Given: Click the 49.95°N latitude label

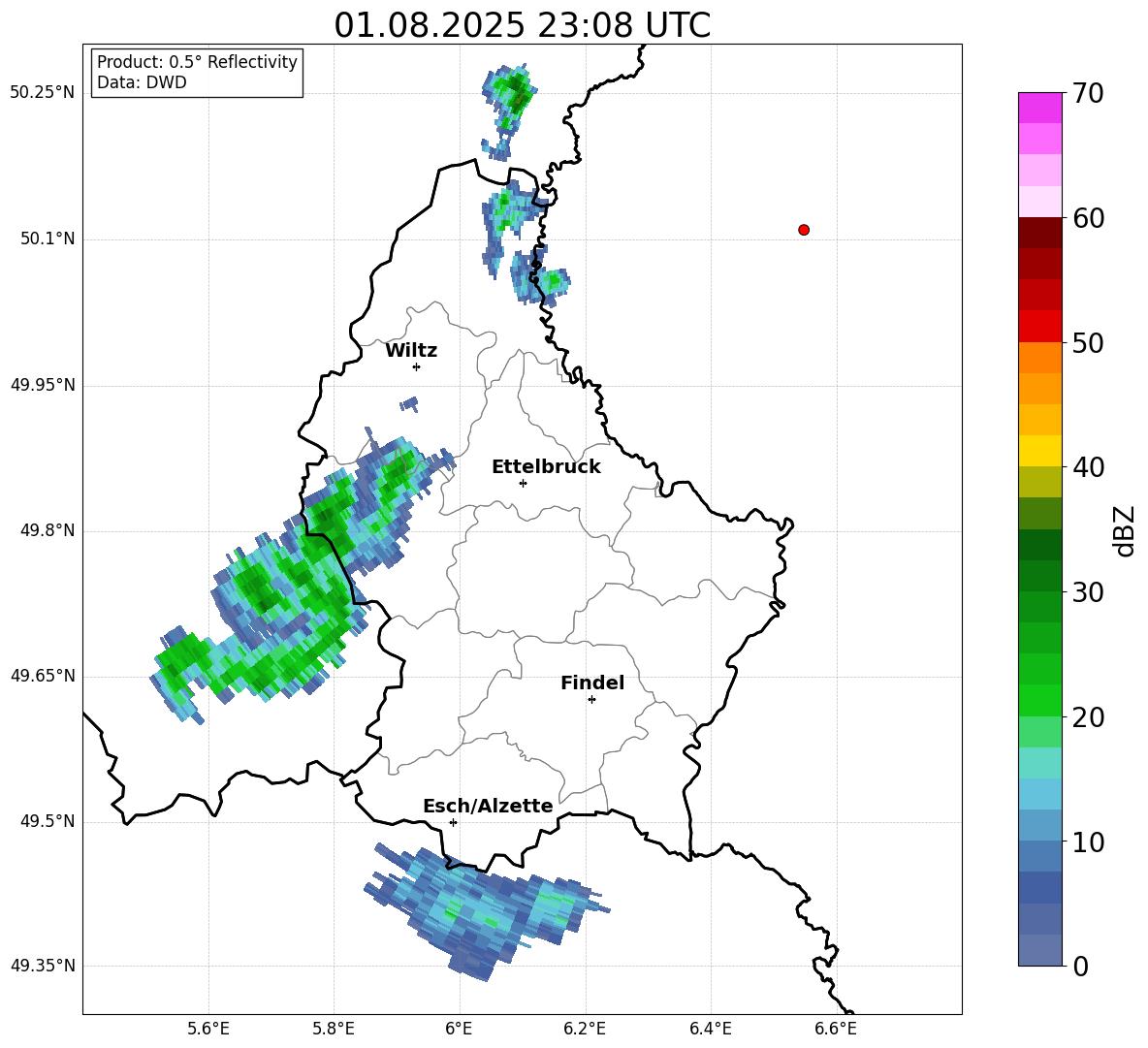Looking at the screenshot, I should (43, 385).
